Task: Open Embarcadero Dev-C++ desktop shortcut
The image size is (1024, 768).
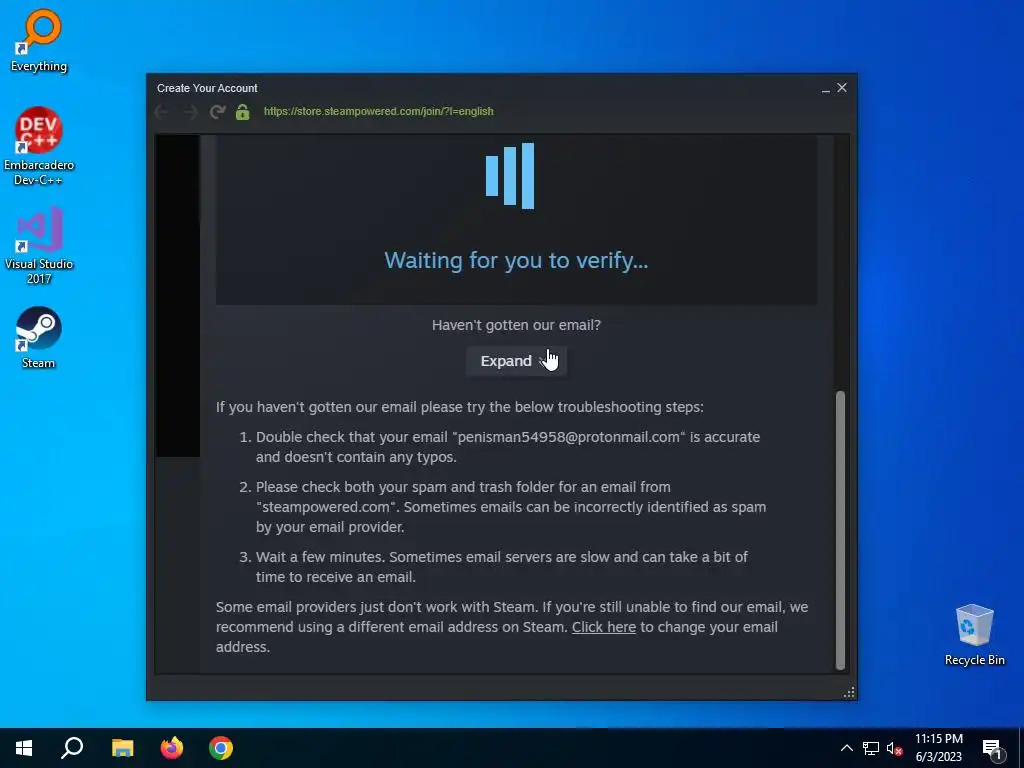Action: pyautogui.click(x=39, y=146)
